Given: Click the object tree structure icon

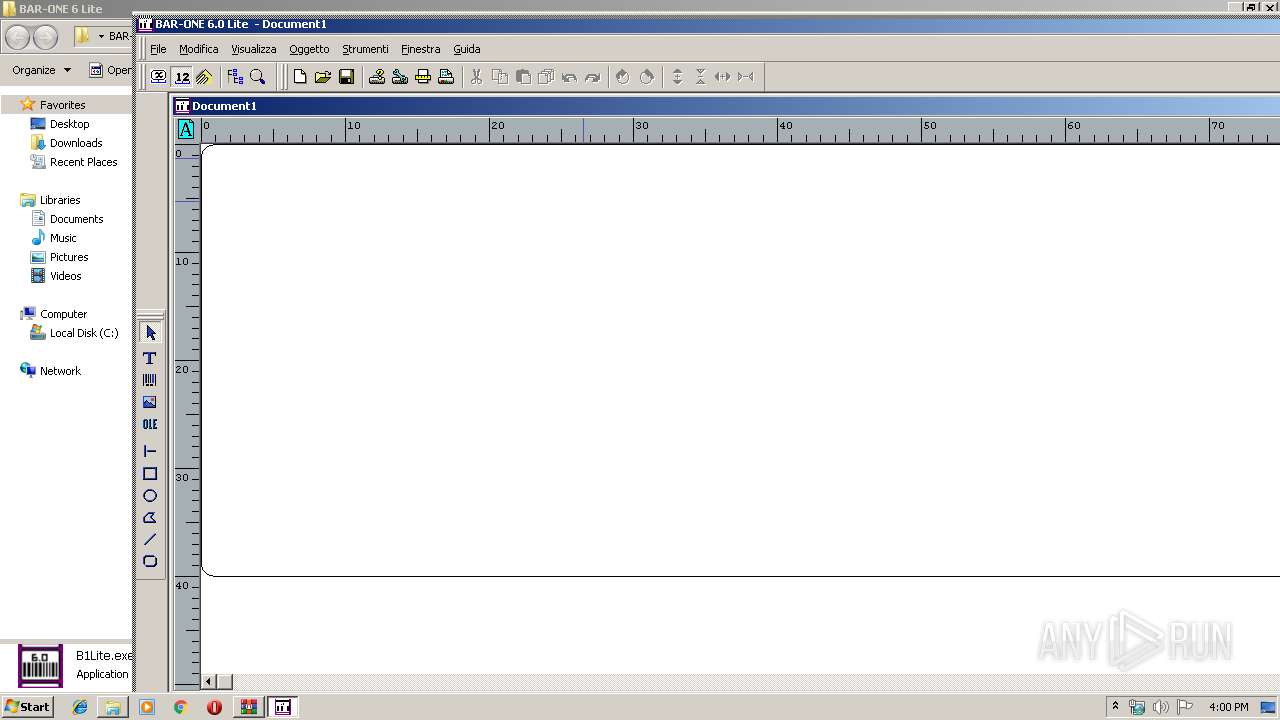Looking at the screenshot, I should coord(235,77).
